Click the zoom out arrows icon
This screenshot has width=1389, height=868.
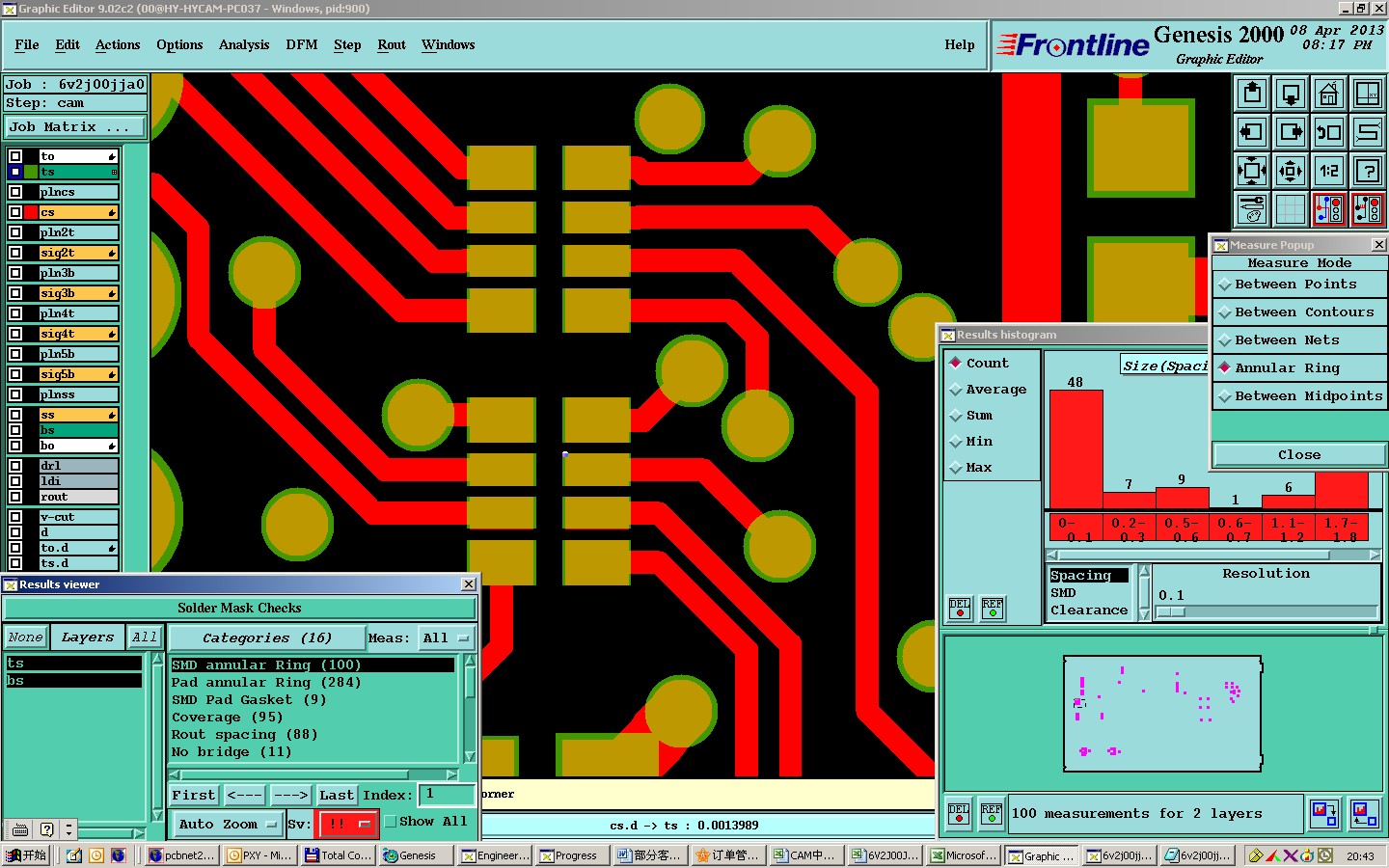tap(1291, 171)
